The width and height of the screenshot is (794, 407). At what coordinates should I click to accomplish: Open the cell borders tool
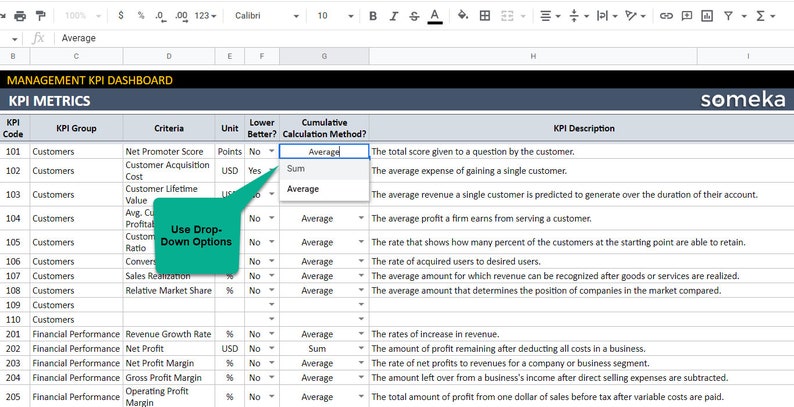(485, 16)
